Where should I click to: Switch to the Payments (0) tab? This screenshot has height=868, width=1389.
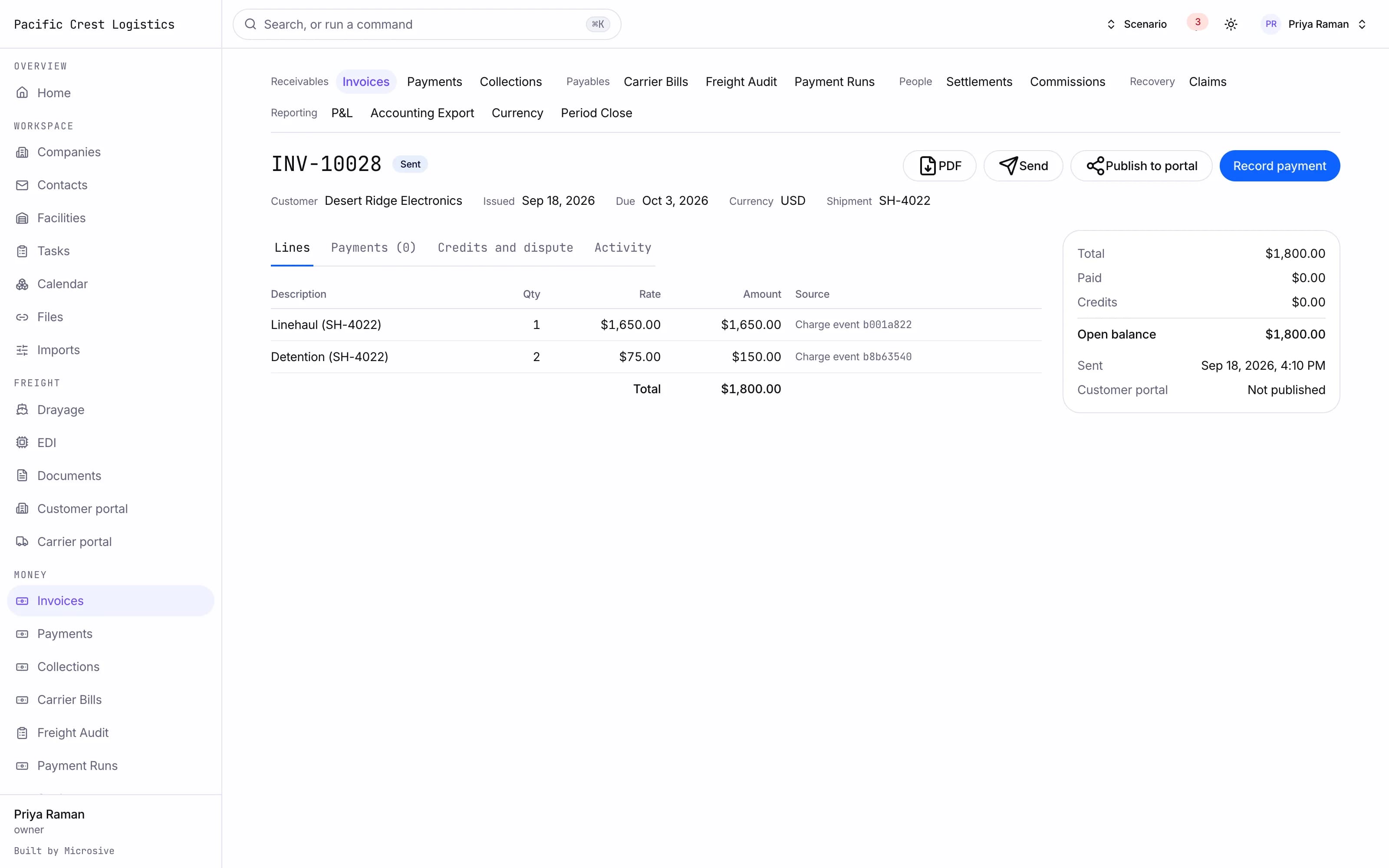pos(374,247)
